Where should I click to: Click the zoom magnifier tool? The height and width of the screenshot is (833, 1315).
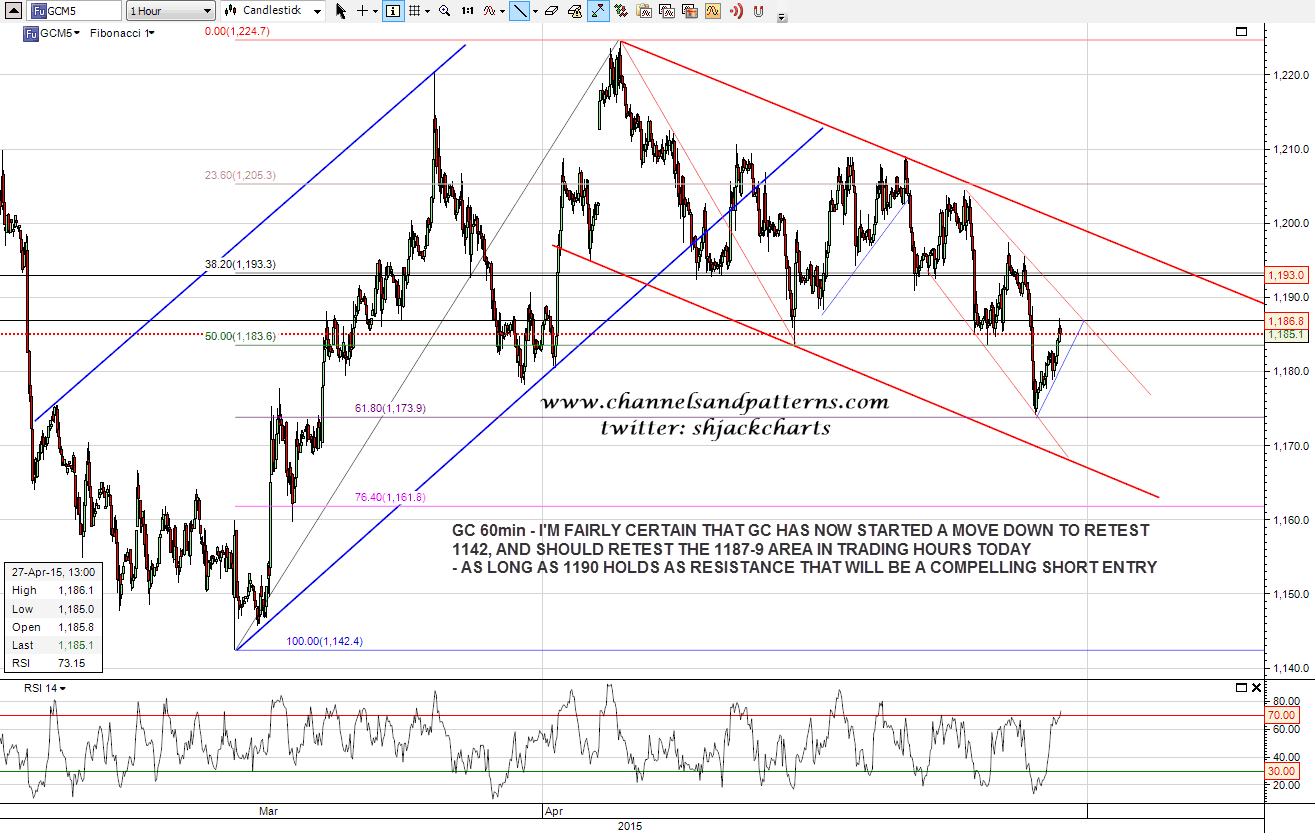pyautogui.click(x=444, y=11)
